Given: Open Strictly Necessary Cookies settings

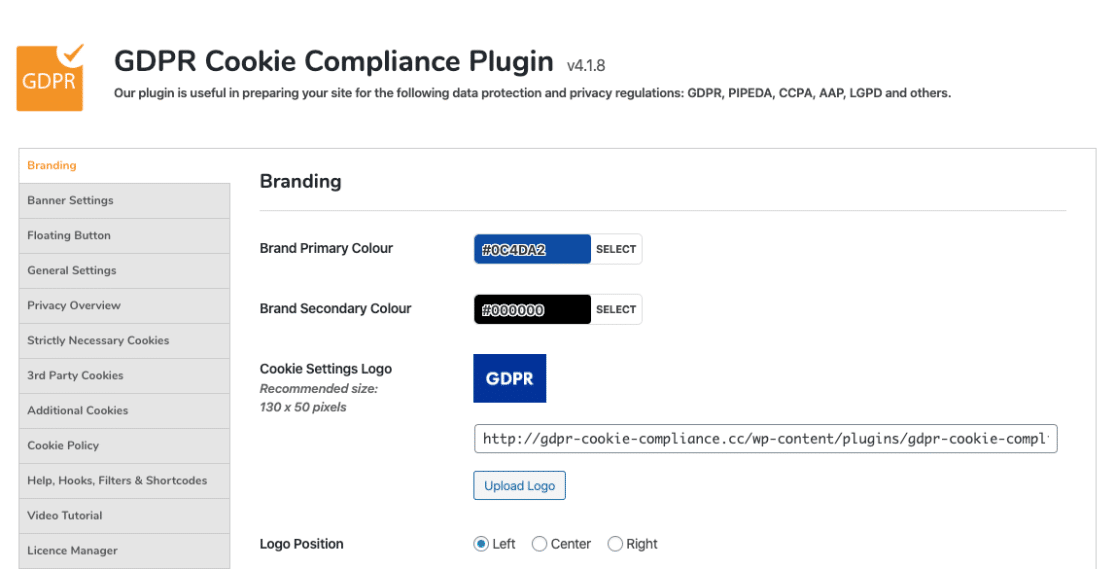Looking at the screenshot, I should pos(125,340).
